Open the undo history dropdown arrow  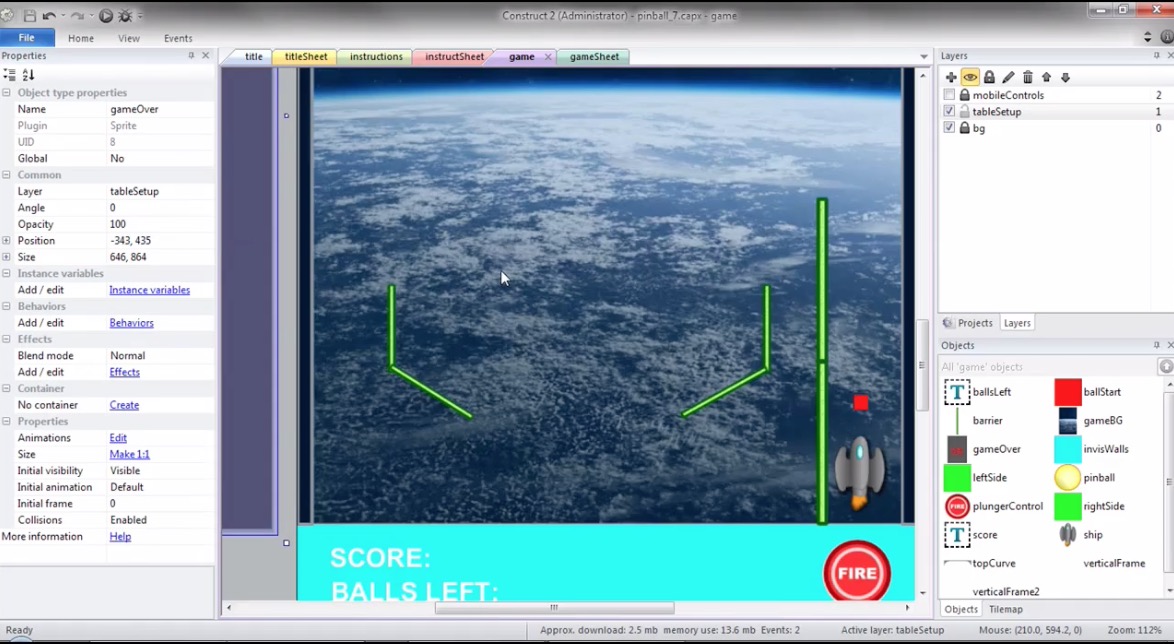tap(63, 16)
